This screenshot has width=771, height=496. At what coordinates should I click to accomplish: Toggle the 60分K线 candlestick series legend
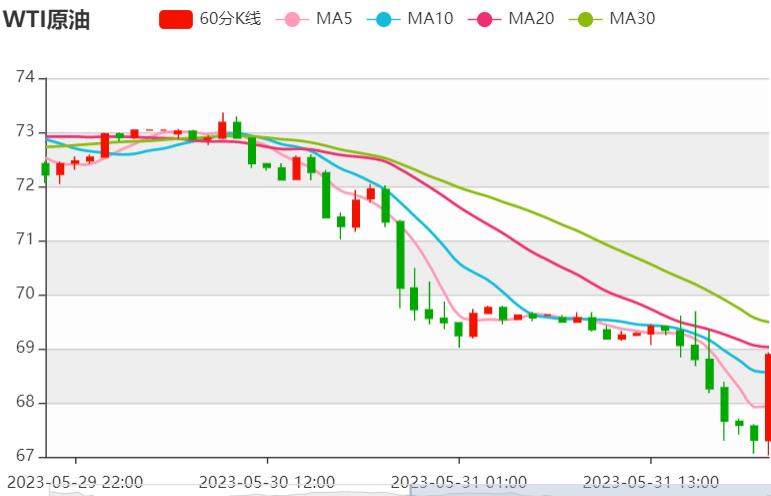(x=210, y=19)
